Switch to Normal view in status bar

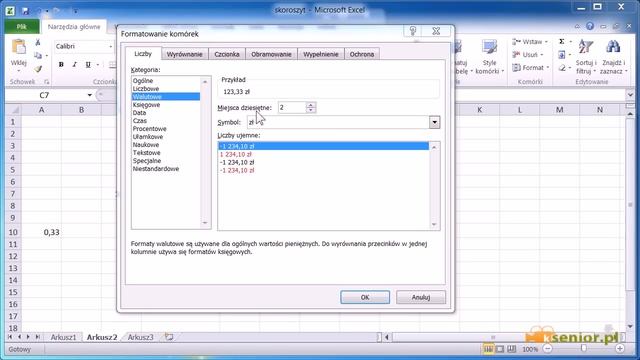pos(488,349)
